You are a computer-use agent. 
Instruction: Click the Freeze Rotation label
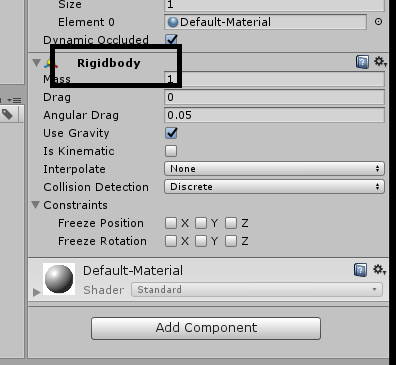point(102,241)
